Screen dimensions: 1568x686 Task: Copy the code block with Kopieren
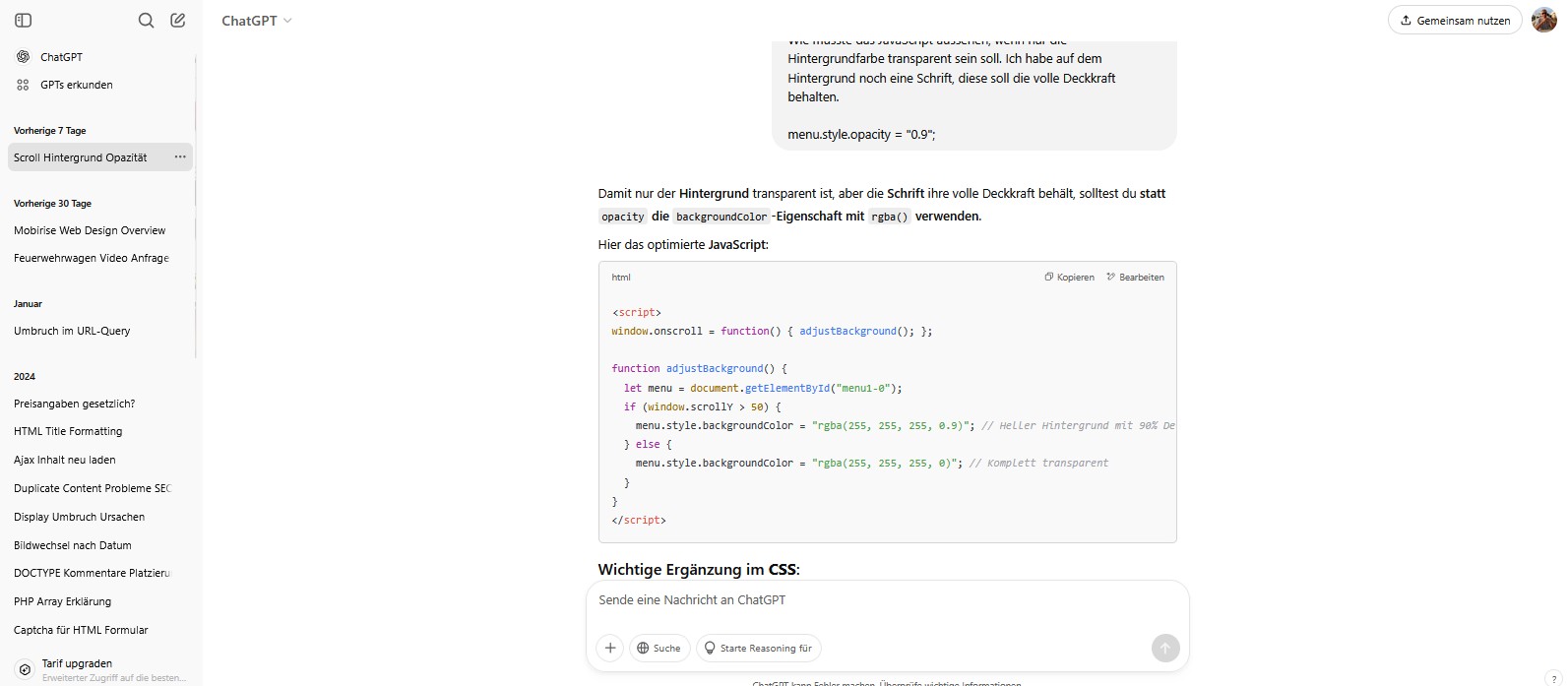(x=1069, y=278)
